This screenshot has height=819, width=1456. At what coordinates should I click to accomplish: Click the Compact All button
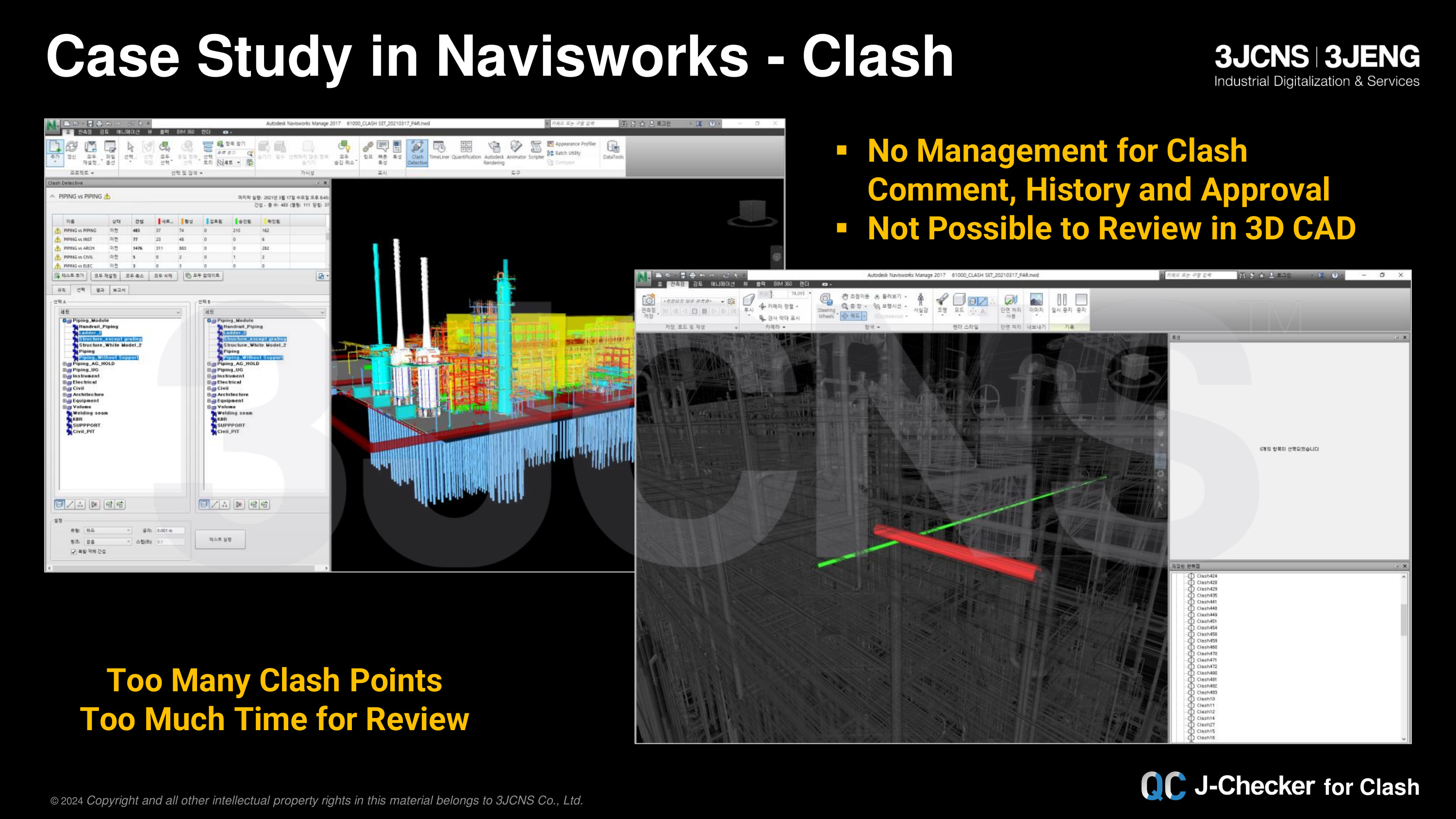(134, 276)
